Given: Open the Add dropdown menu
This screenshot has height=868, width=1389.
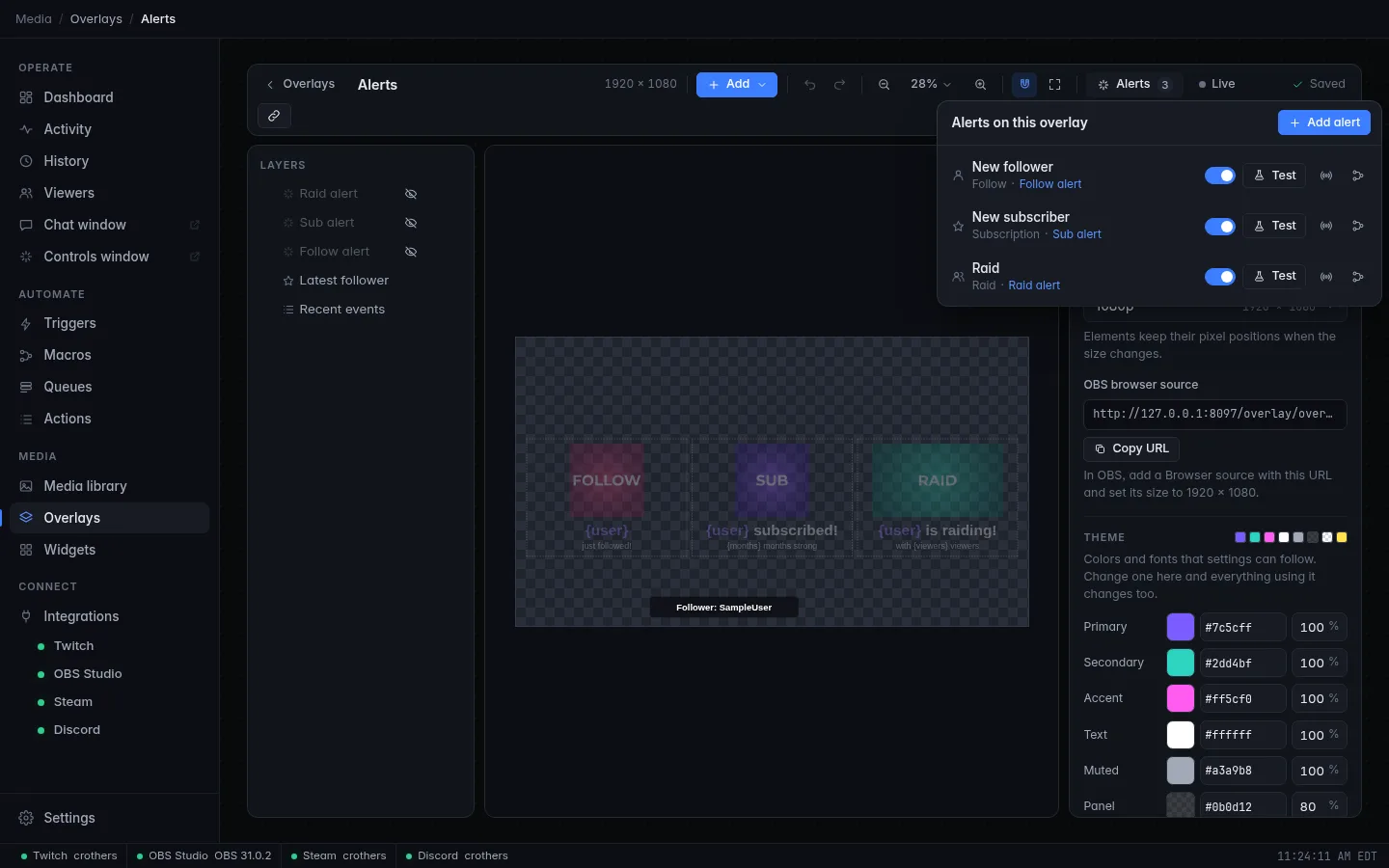Looking at the screenshot, I should point(737,85).
